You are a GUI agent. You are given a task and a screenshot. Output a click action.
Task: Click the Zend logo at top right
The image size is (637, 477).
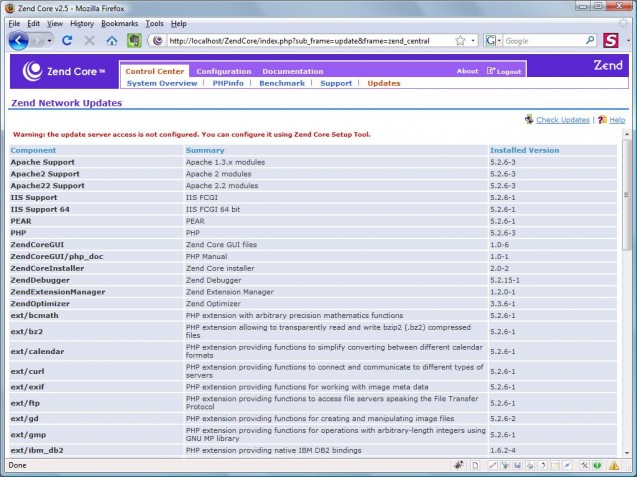[x=608, y=65]
